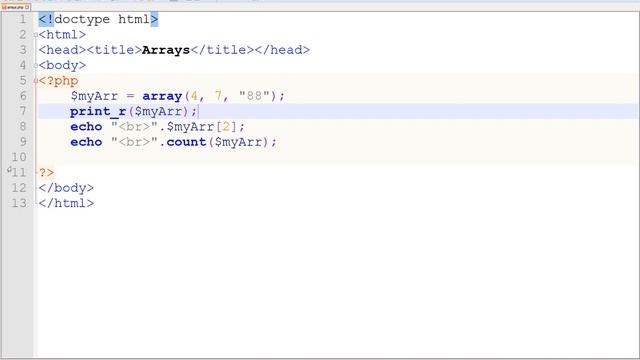The height and width of the screenshot is (360, 640).
Task: Click the "<head>" tag on line 3
Action: click(62, 50)
